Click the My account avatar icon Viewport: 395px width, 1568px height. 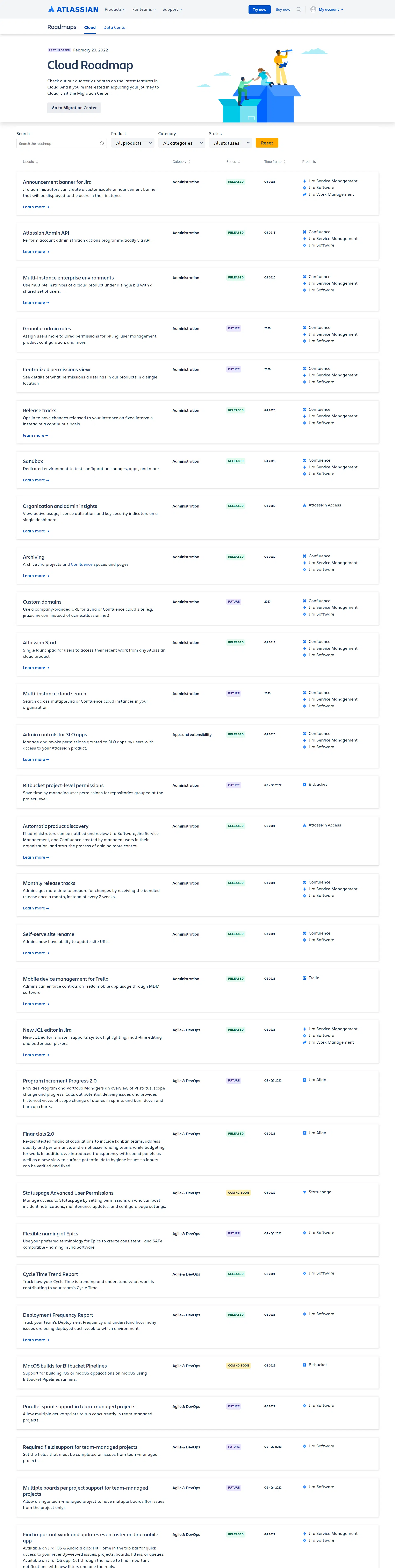(314, 9)
